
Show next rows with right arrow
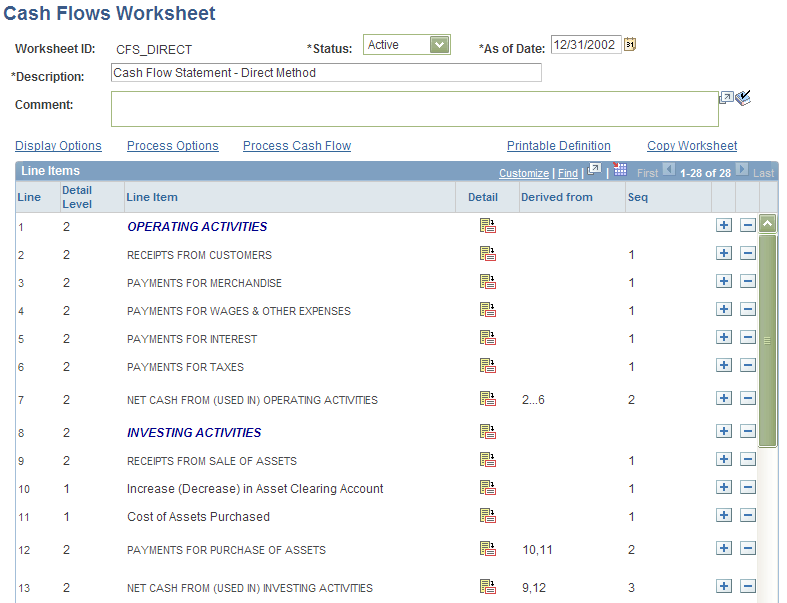(742, 170)
